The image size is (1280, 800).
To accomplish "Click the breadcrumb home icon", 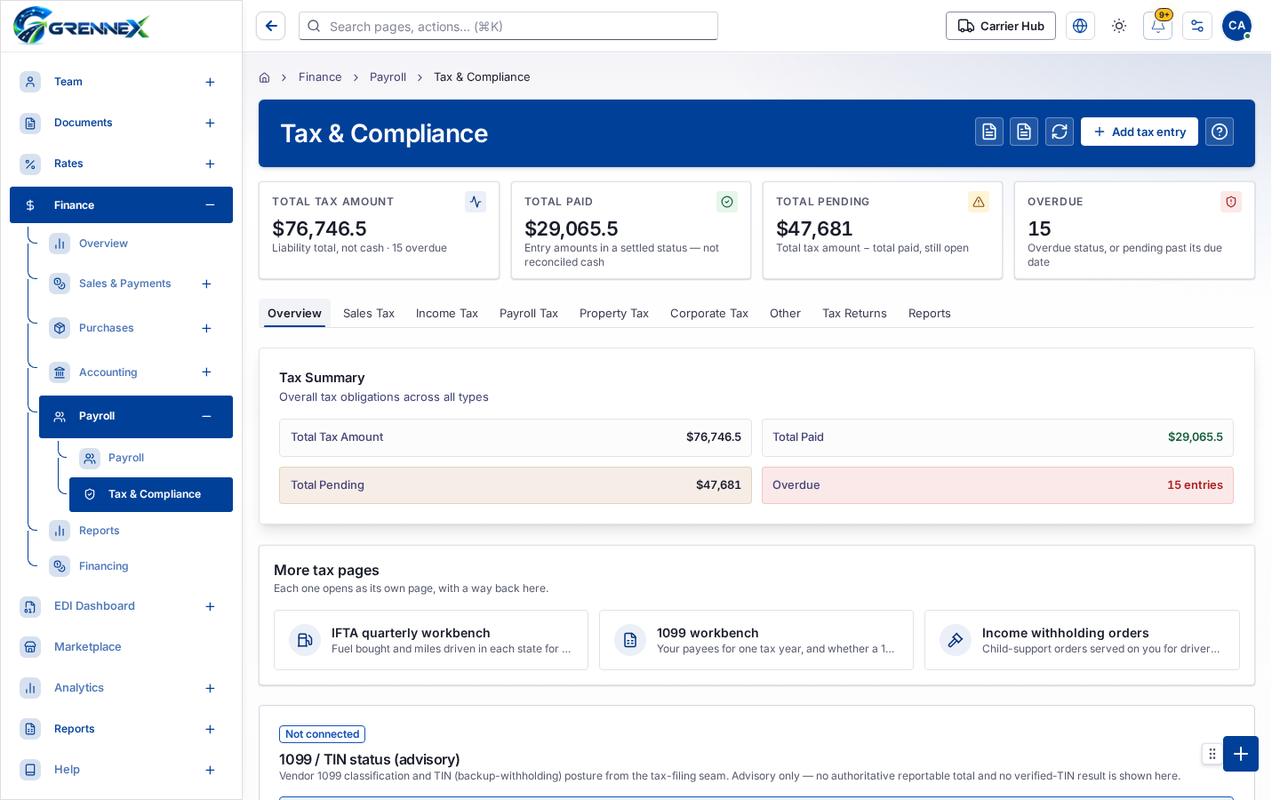I will pos(264,77).
